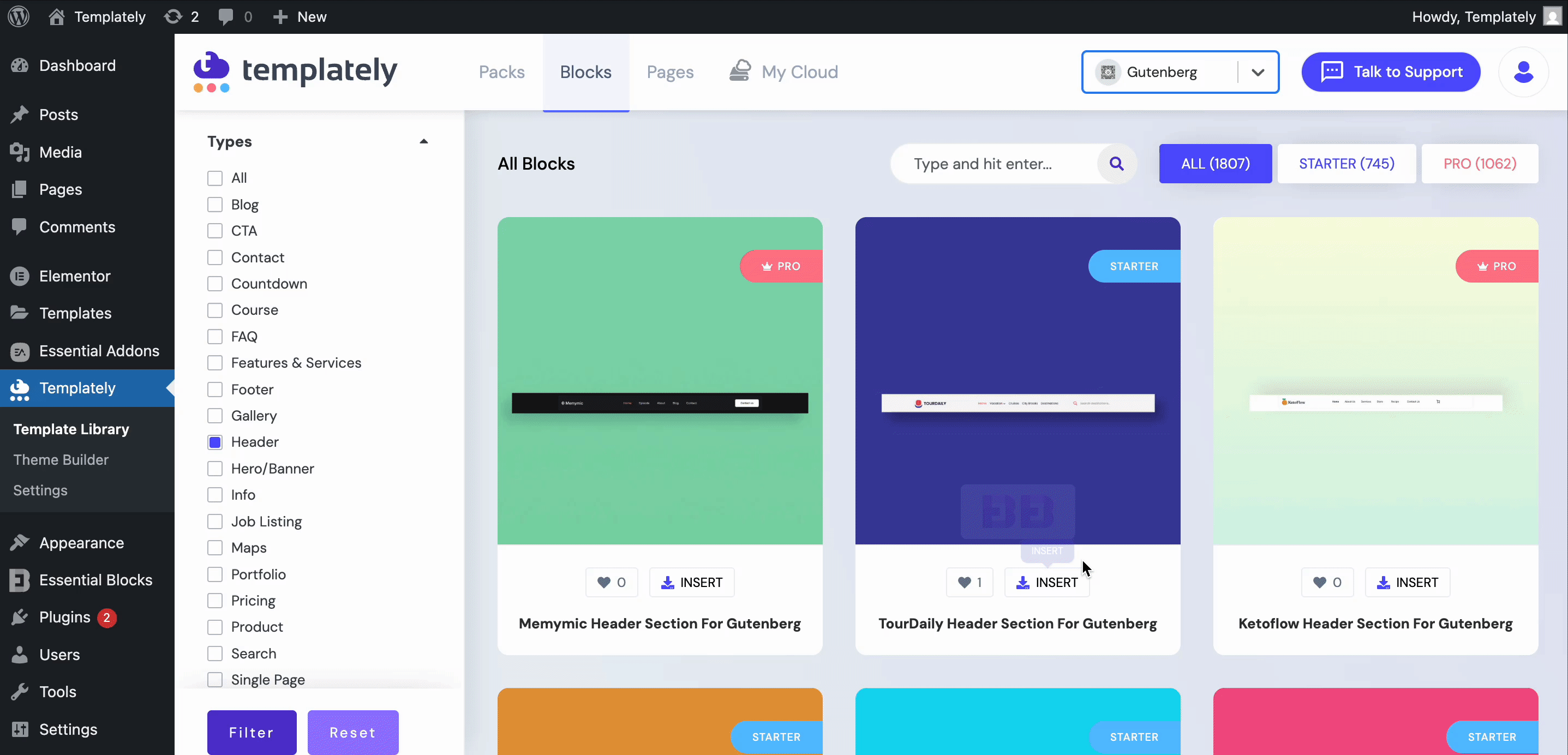Click the templately logo in header

pyautogui.click(x=295, y=72)
